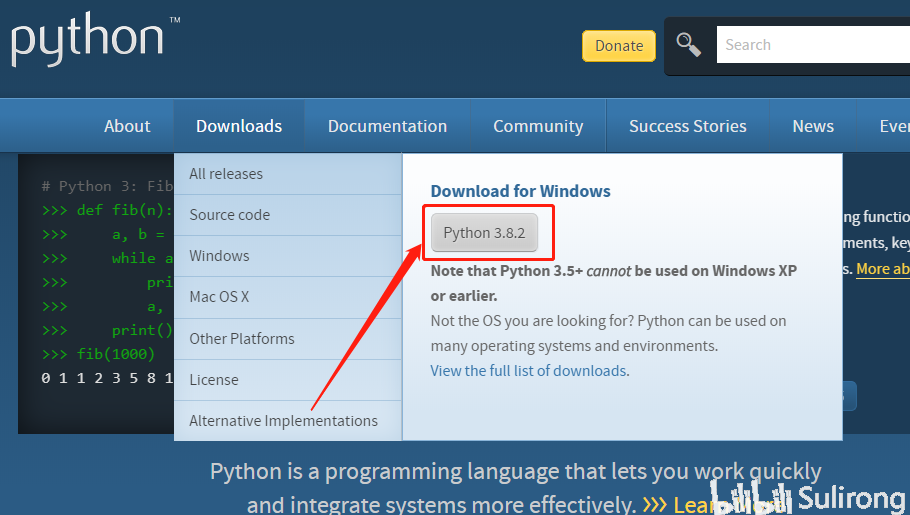Open the License submenu item
The width and height of the screenshot is (910, 515).
214,380
